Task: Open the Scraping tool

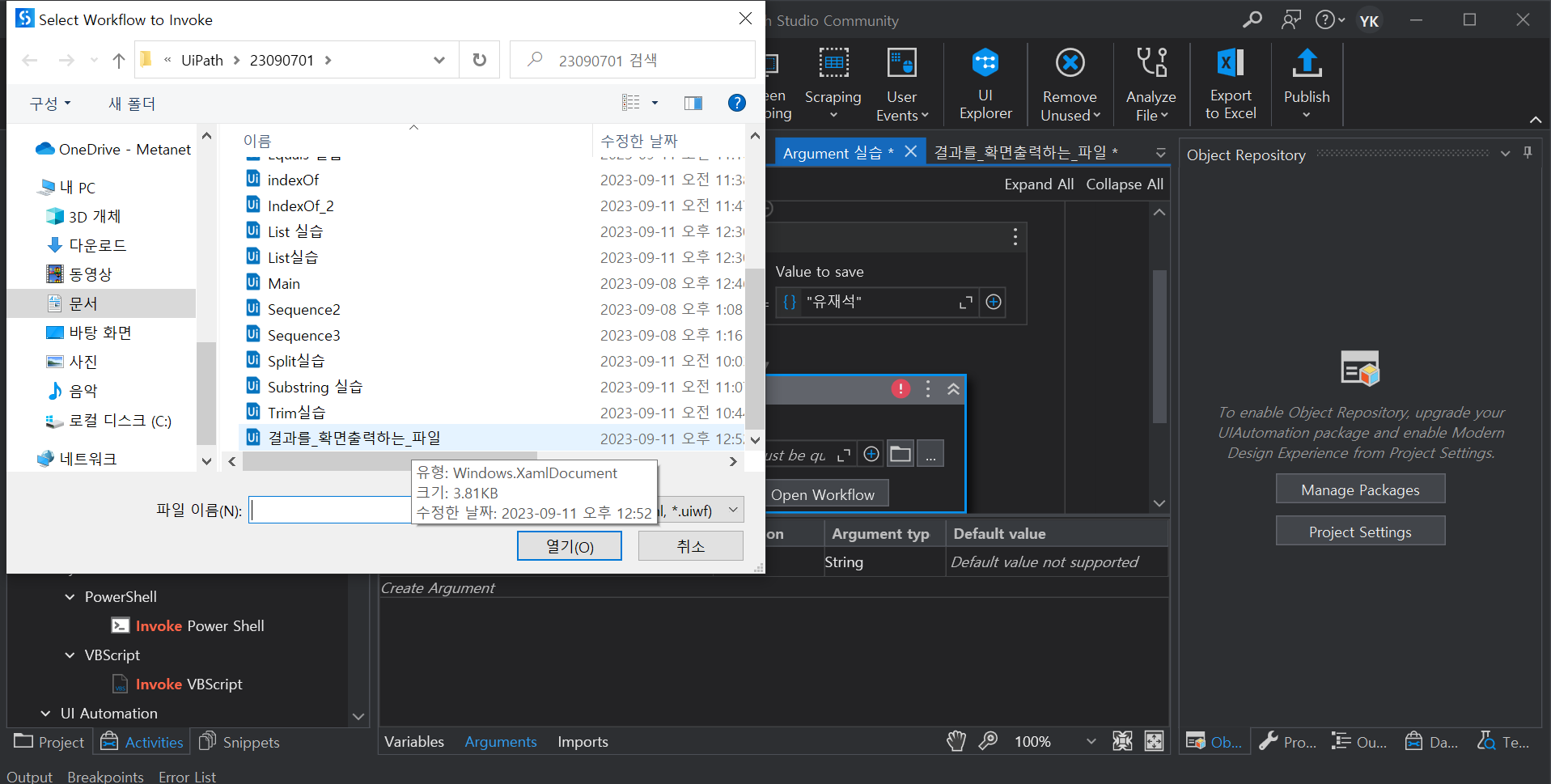Action: tap(833, 83)
